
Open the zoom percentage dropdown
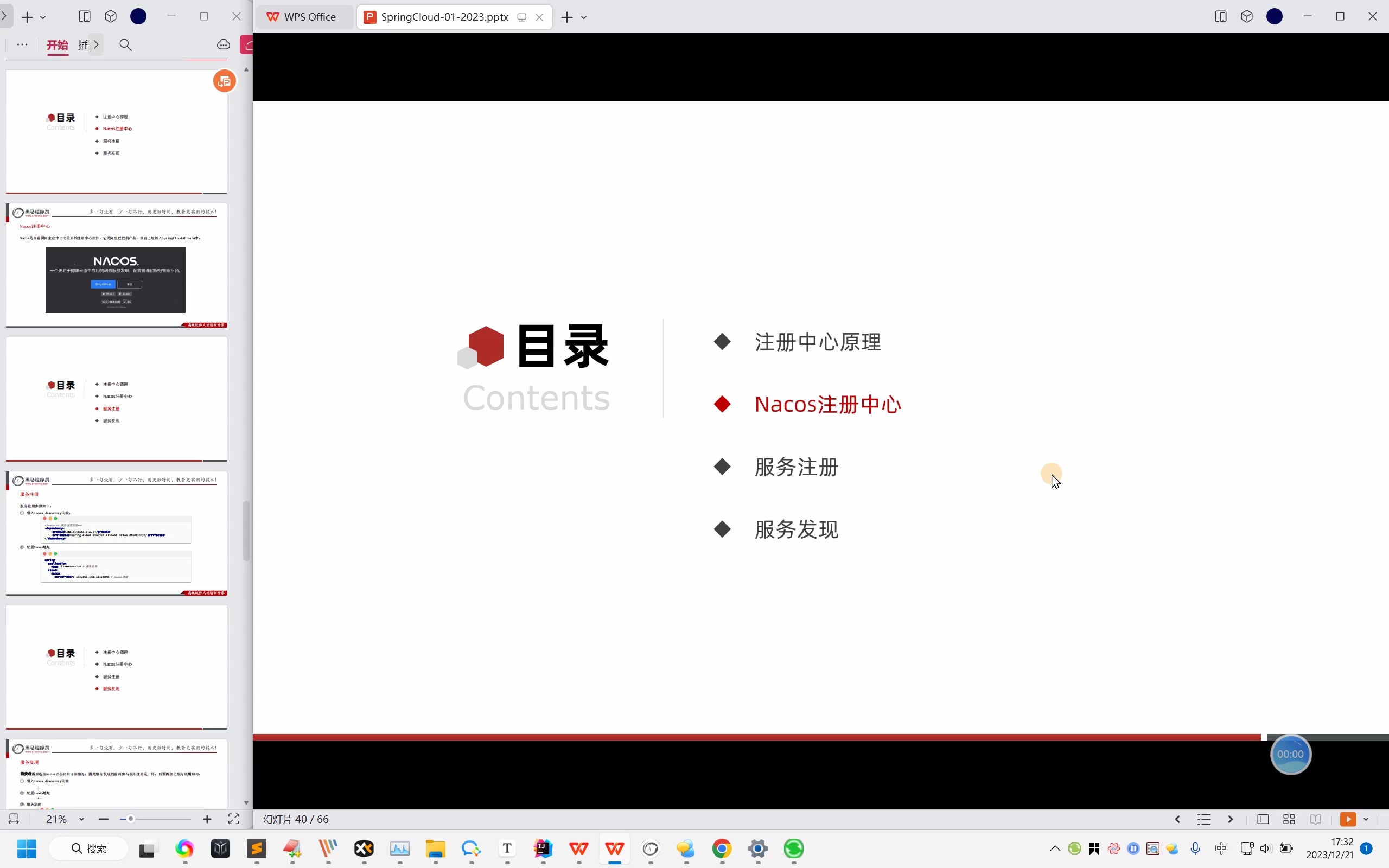[81, 819]
